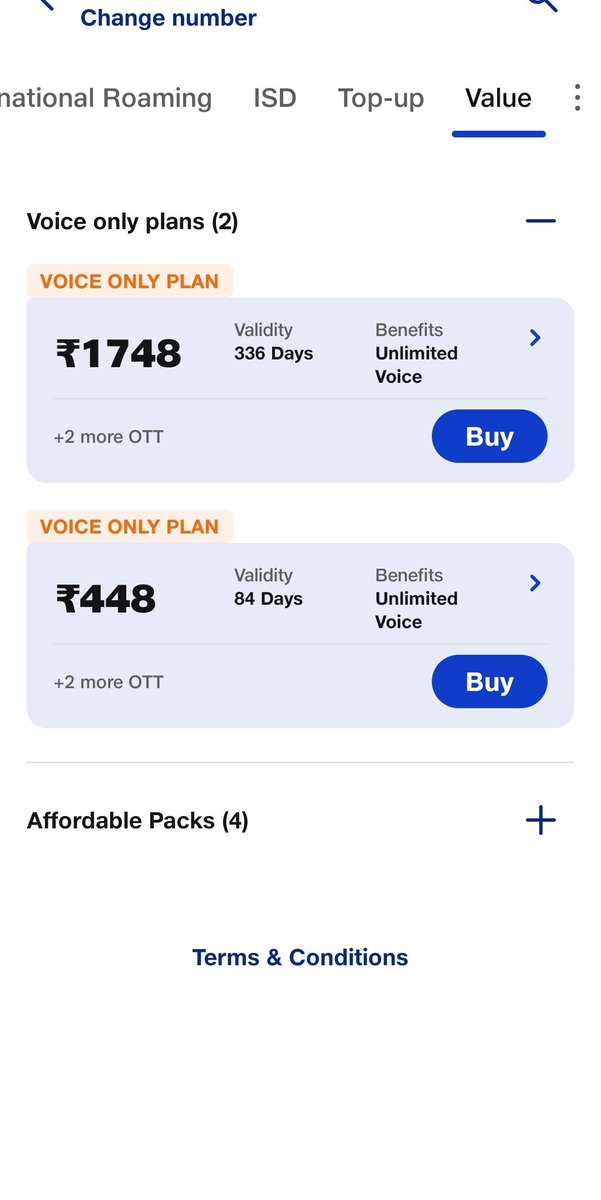Tap the Voice only plans (2) heading
This screenshot has width=601, height=1200.
point(132,221)
